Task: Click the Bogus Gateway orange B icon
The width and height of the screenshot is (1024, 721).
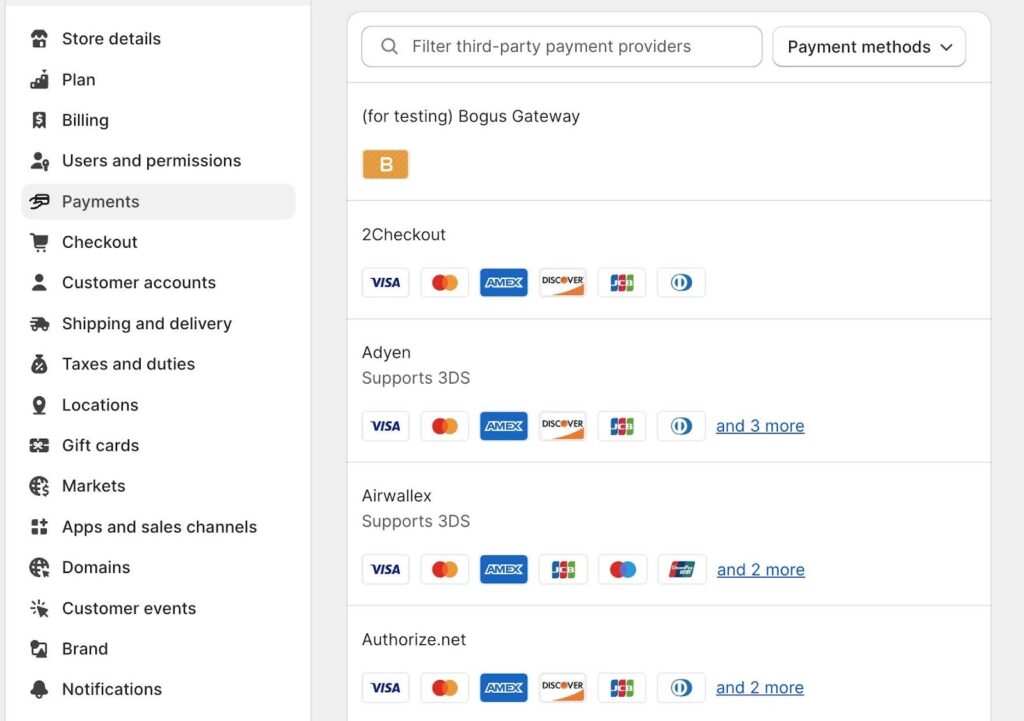Action: tap(385, 165)
